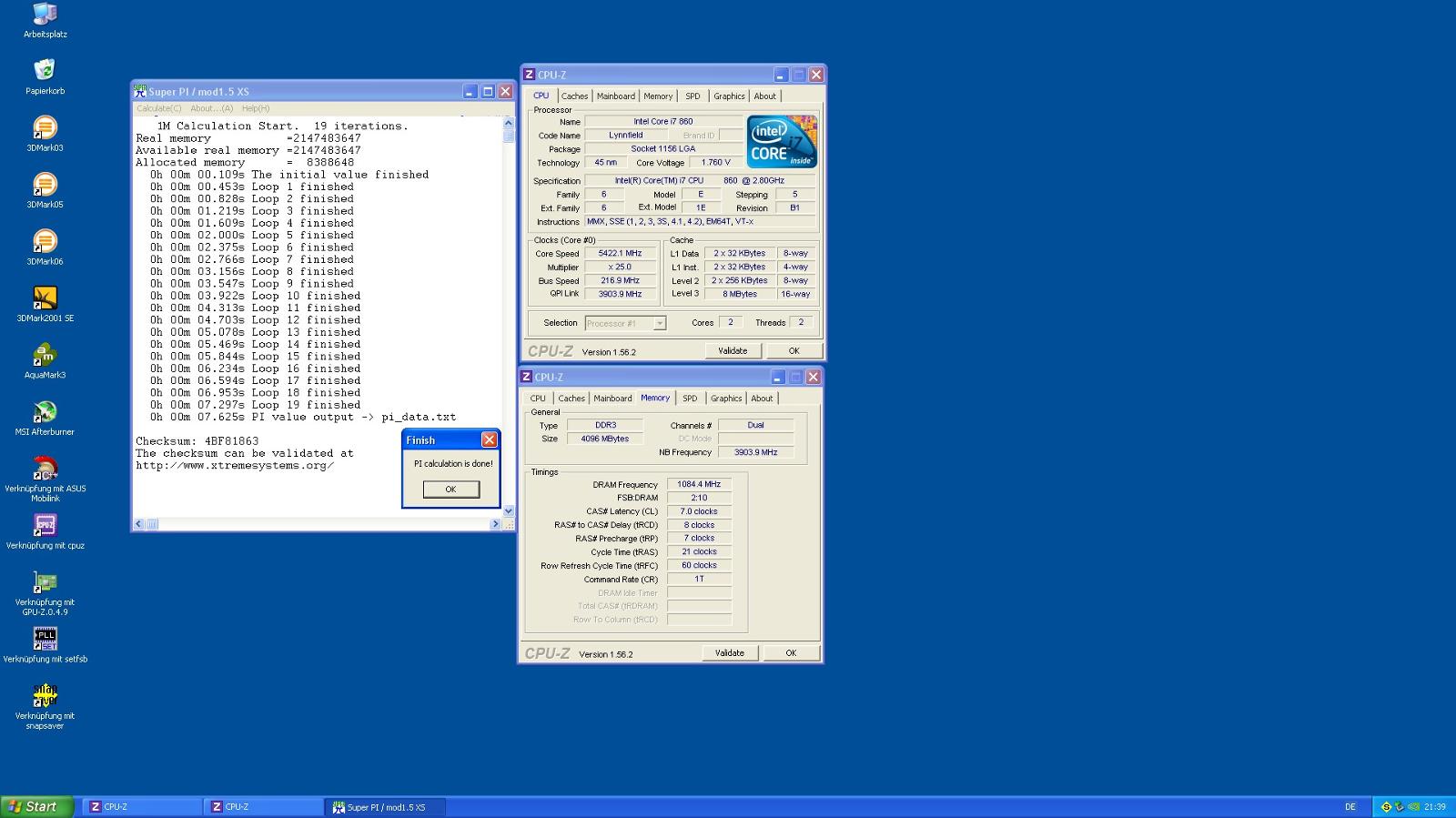Open the setfsb shortcut icon

click(x=45, y=639)
